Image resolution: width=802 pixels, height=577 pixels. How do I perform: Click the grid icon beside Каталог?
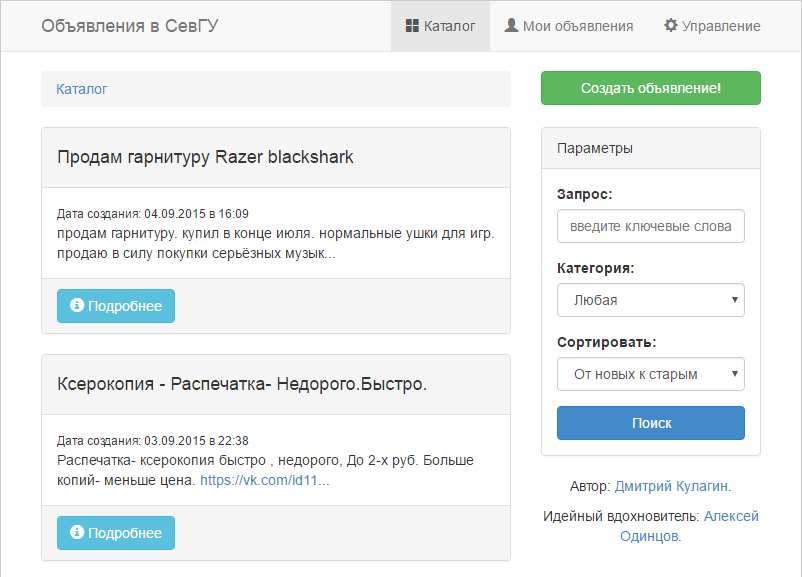(412, 26)
